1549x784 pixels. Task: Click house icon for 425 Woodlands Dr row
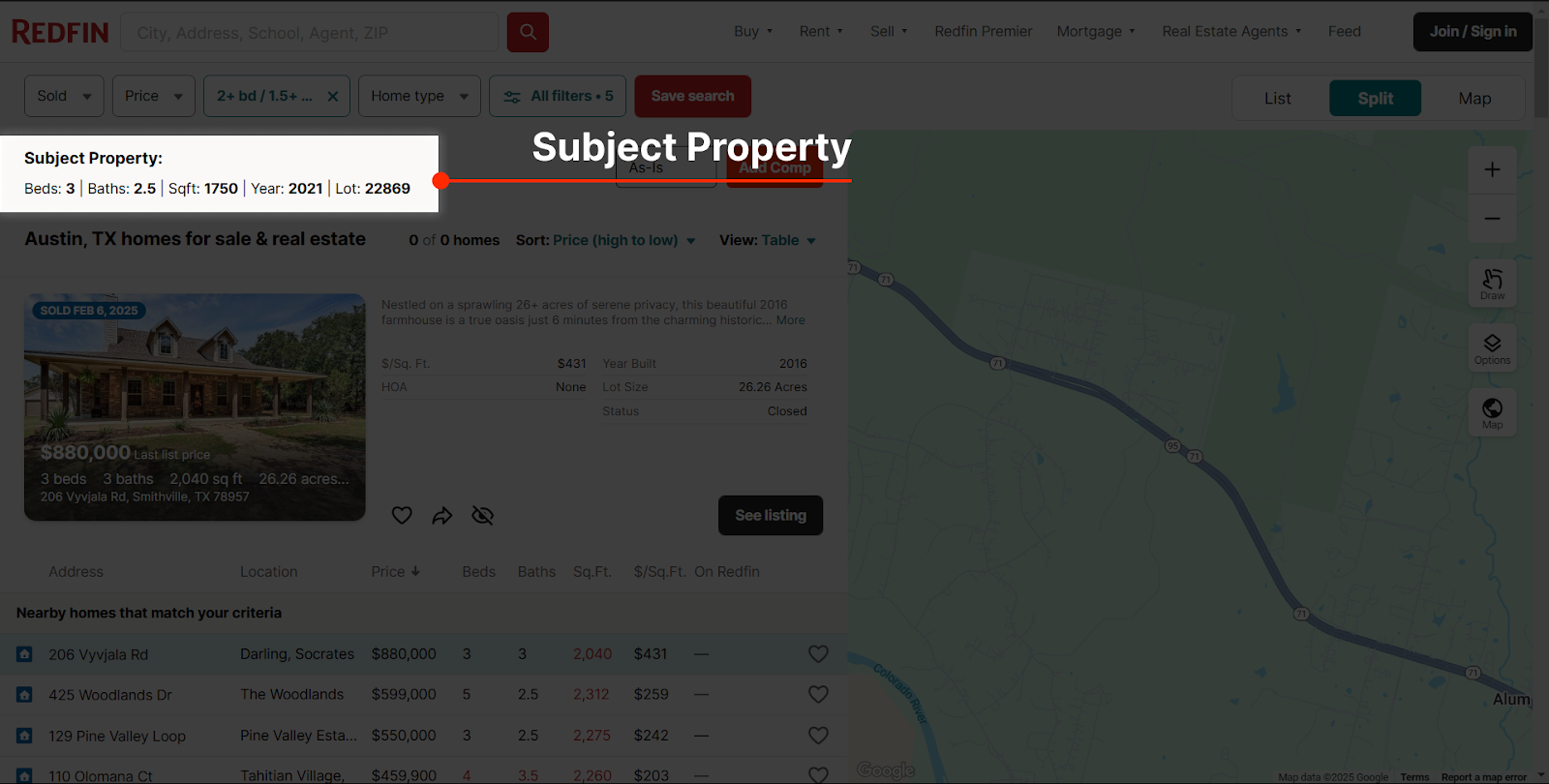click(24, 695)
